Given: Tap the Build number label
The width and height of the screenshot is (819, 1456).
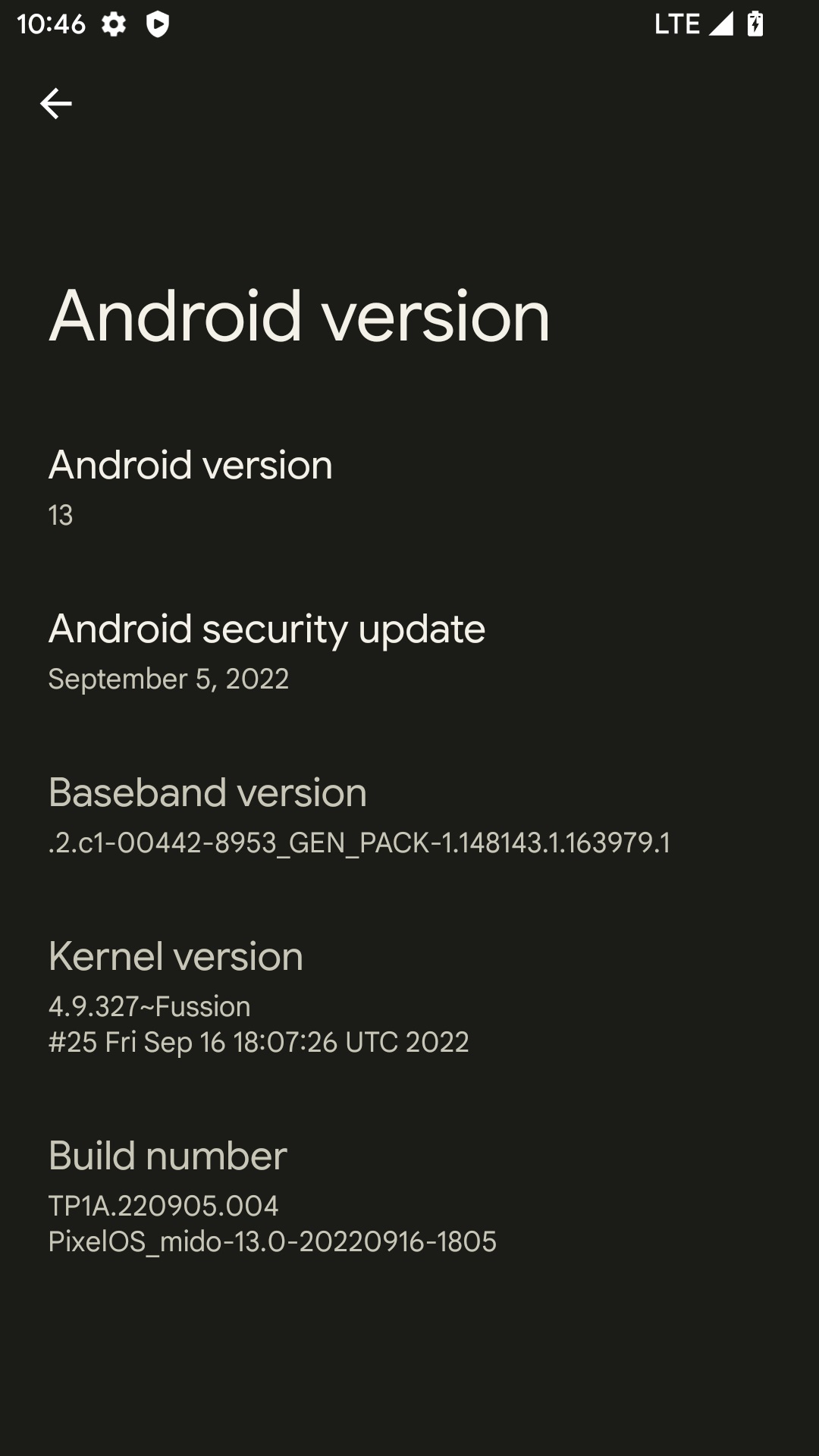Looking at the screenshot, I should click(168, 1156).
